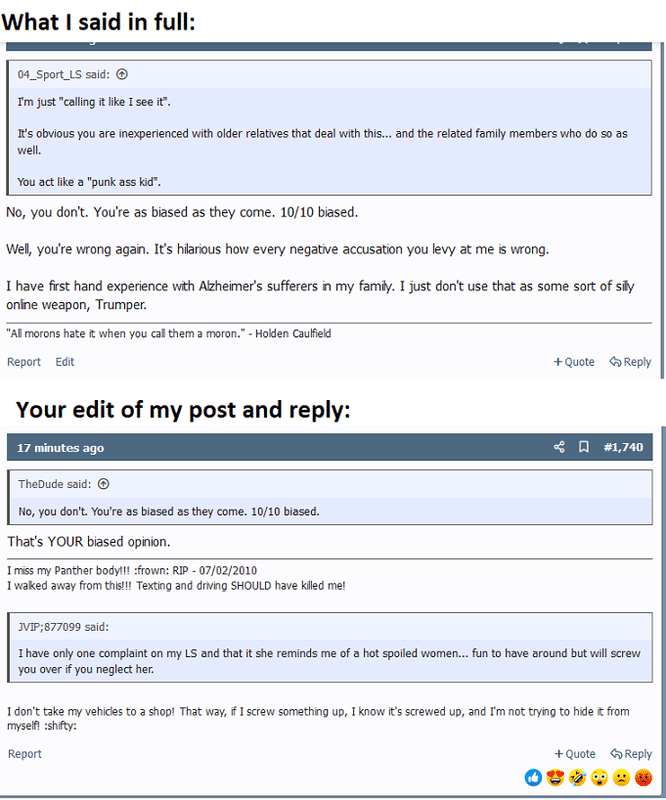The width and height of the screenshot is (666, 800).
Task: Click the share icon on post #1,740
Action: 559,447
